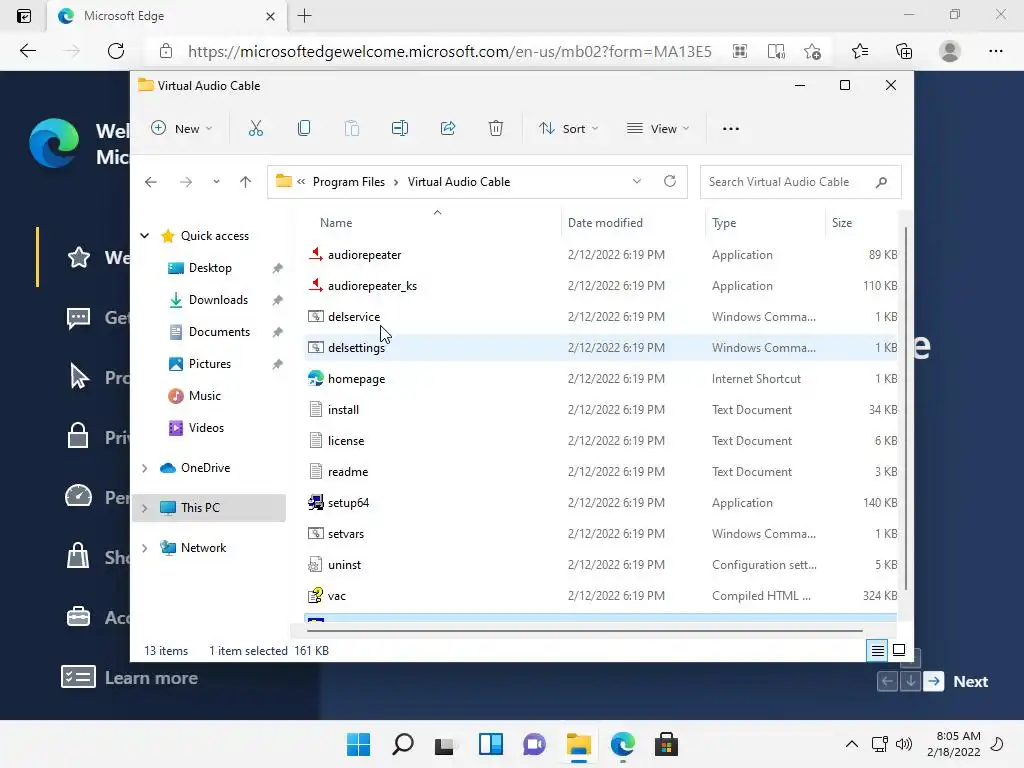Go up one folder level in Explorer

click(x=246, y=182)
